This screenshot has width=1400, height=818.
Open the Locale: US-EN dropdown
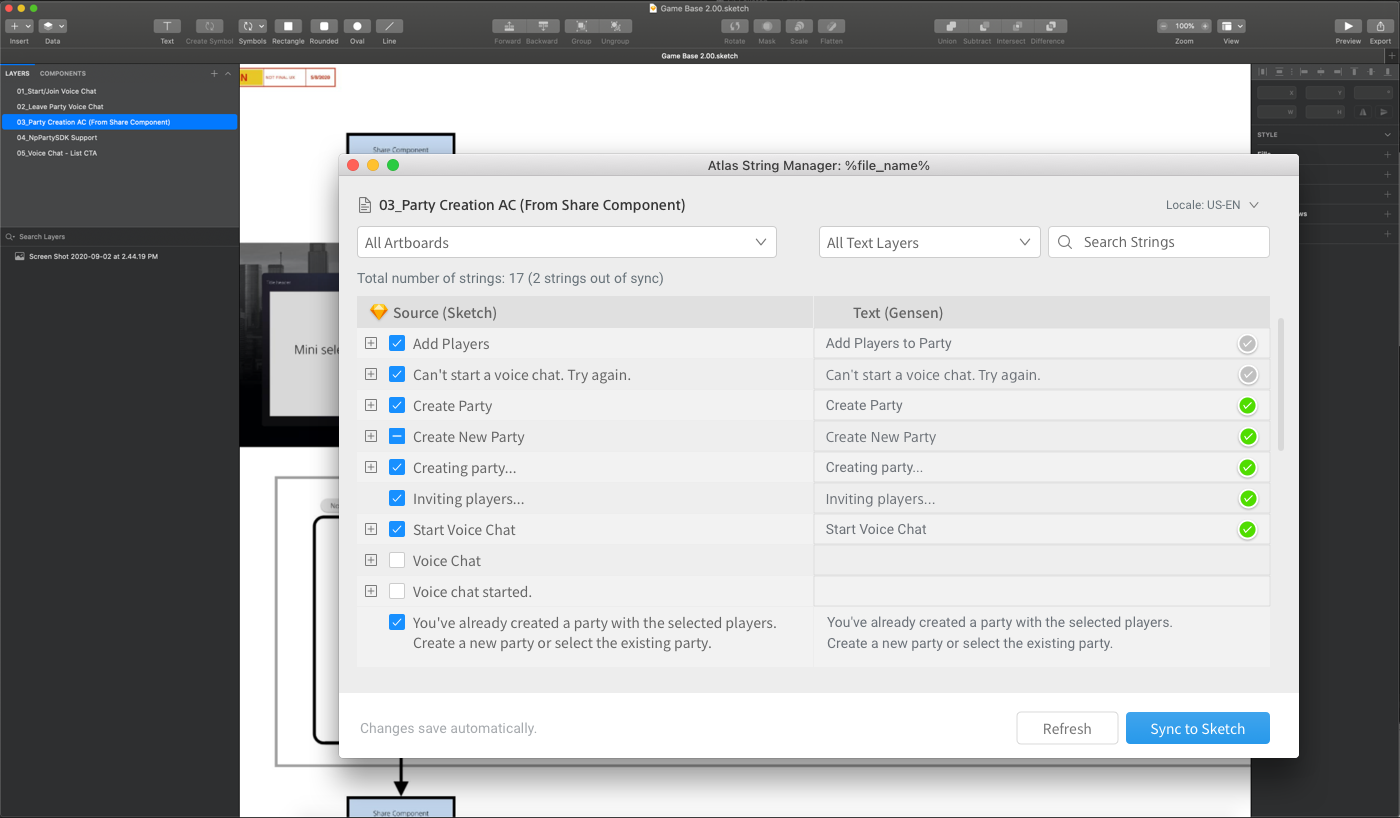pos(1212,205)
